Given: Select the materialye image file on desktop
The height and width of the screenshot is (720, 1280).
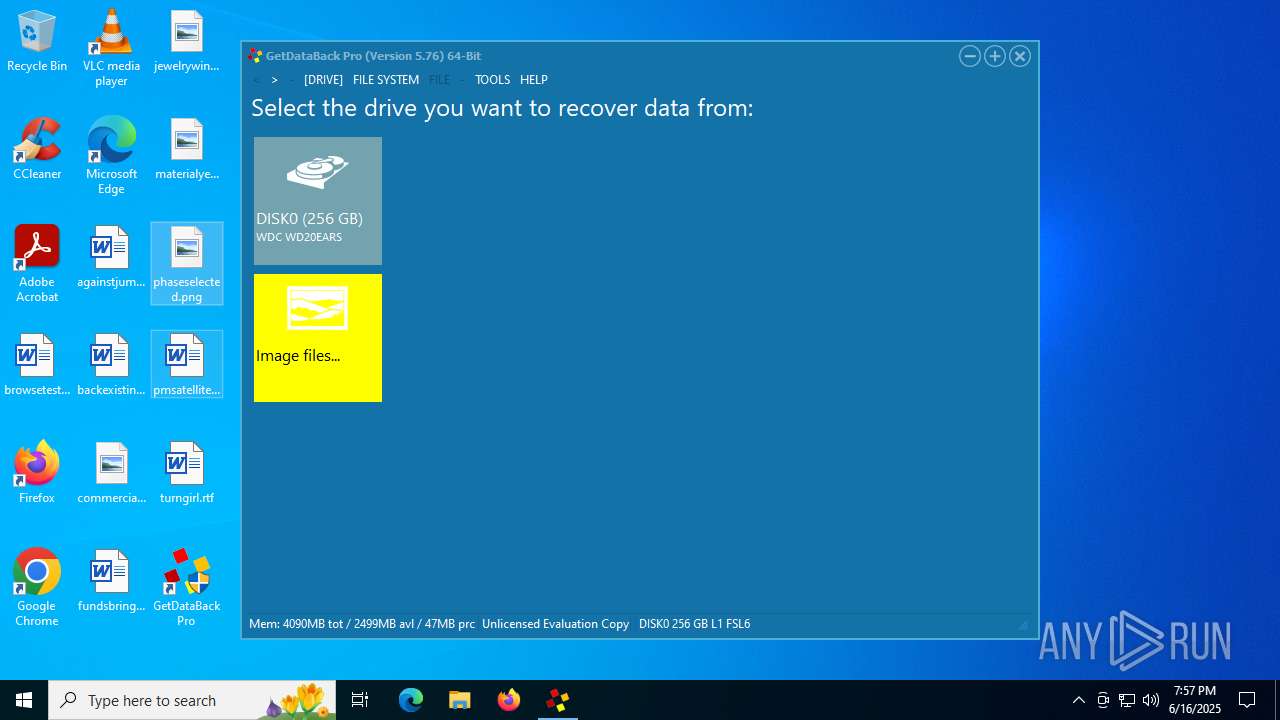Looking at the screenshot, I should click(187, 149).
